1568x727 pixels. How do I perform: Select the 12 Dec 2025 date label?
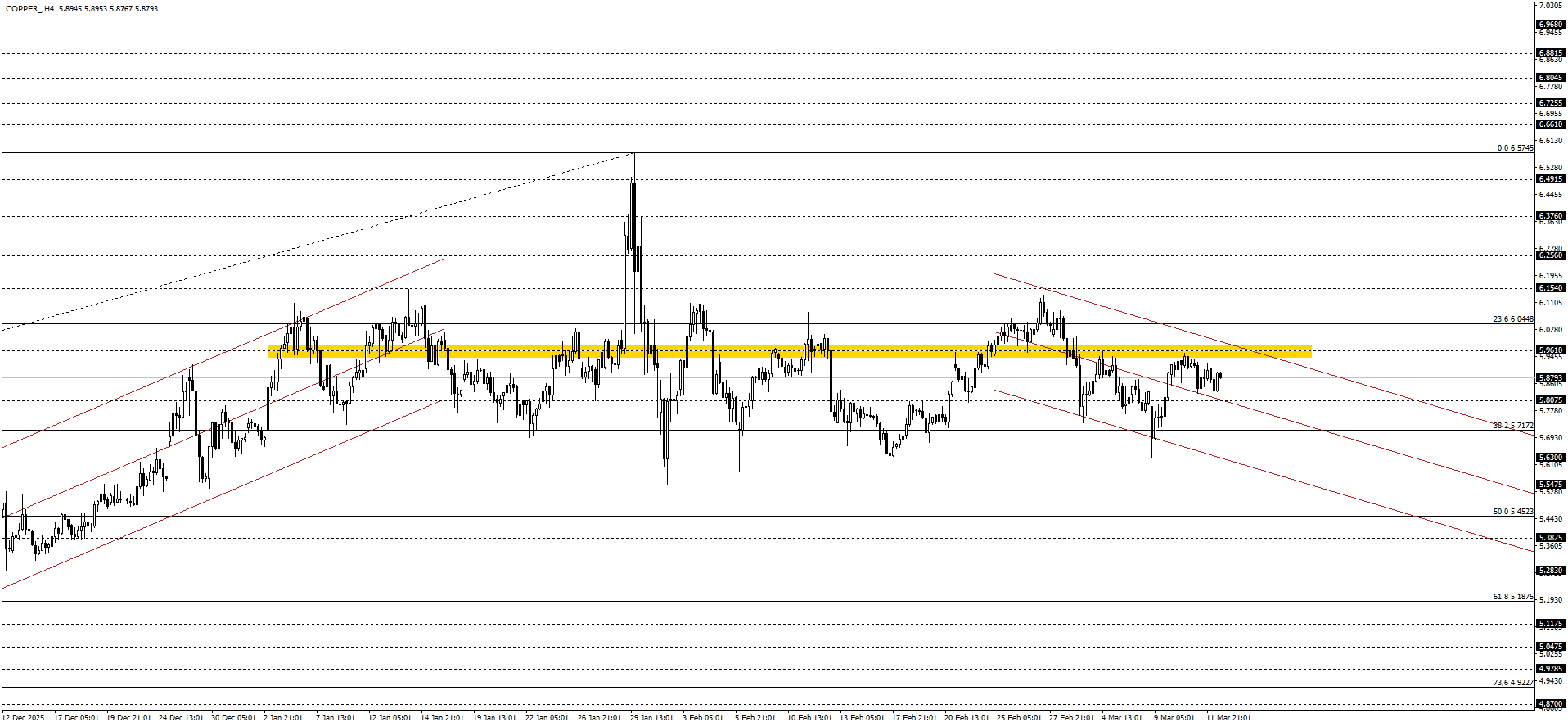[x=23, y=718]
